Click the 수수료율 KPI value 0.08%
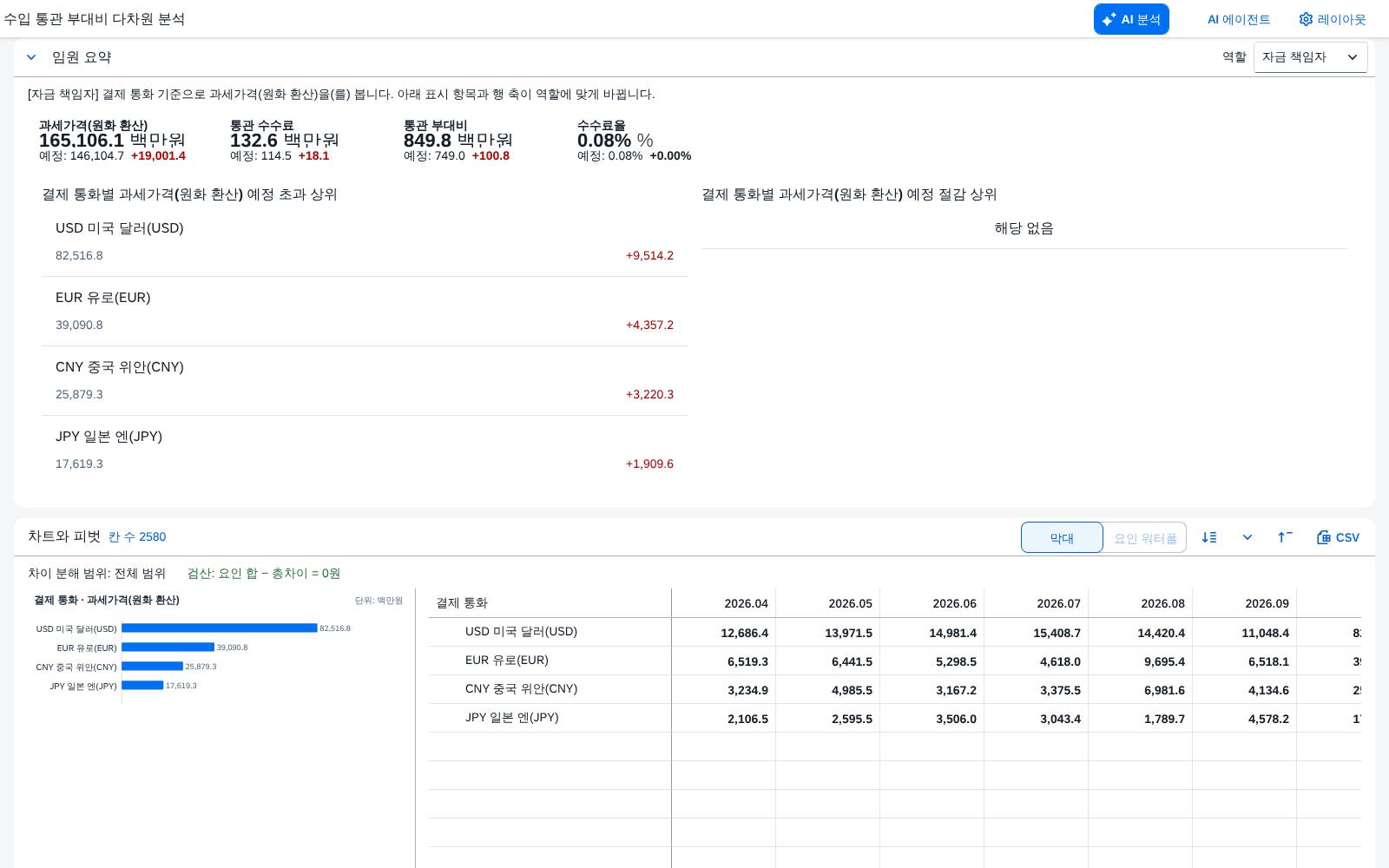Viewport: 1389px width, 868px height. [604, 141]
